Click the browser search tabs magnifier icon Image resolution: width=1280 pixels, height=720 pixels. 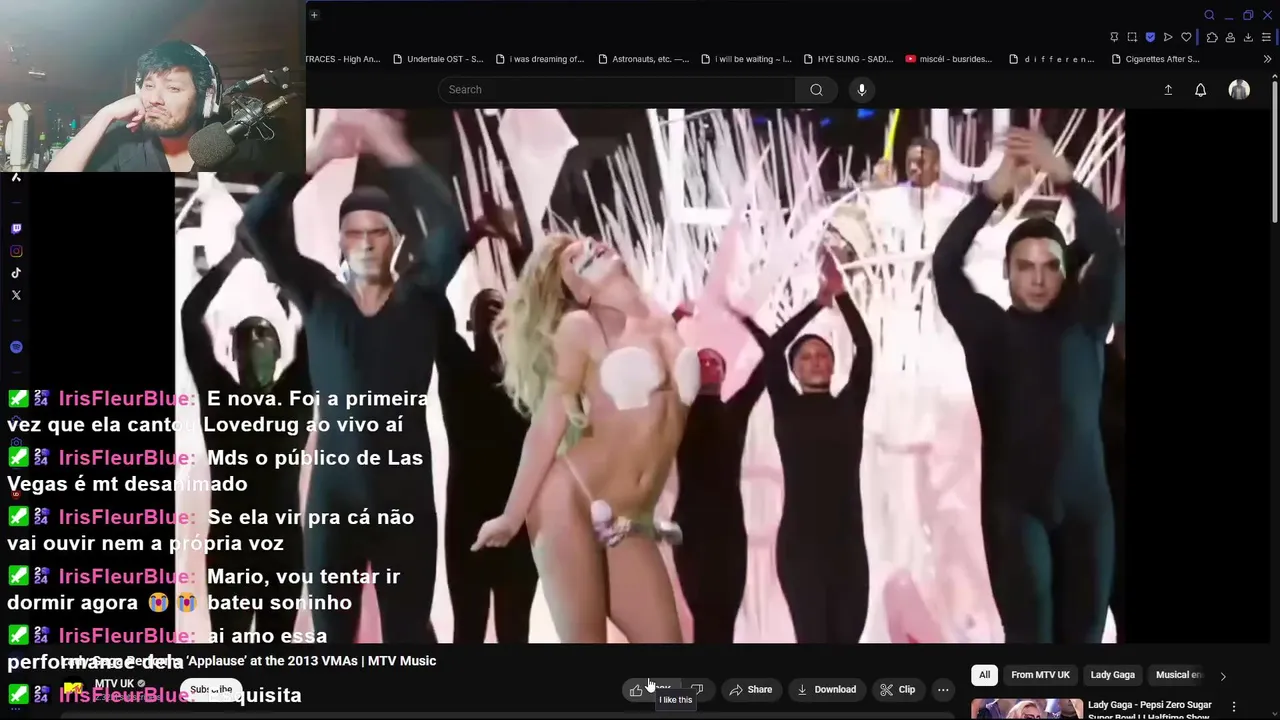tap(1209, 15)
